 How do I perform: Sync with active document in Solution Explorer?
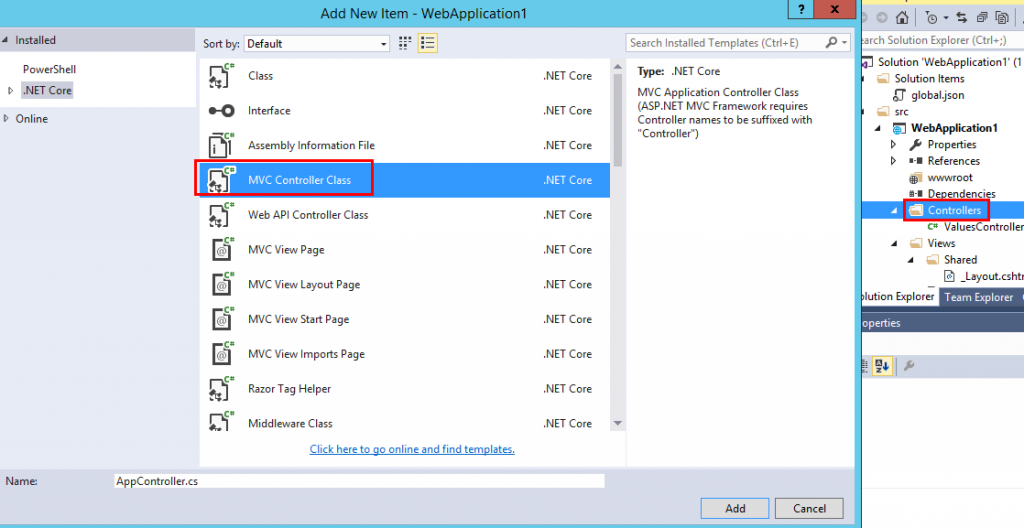pos(962,18)
